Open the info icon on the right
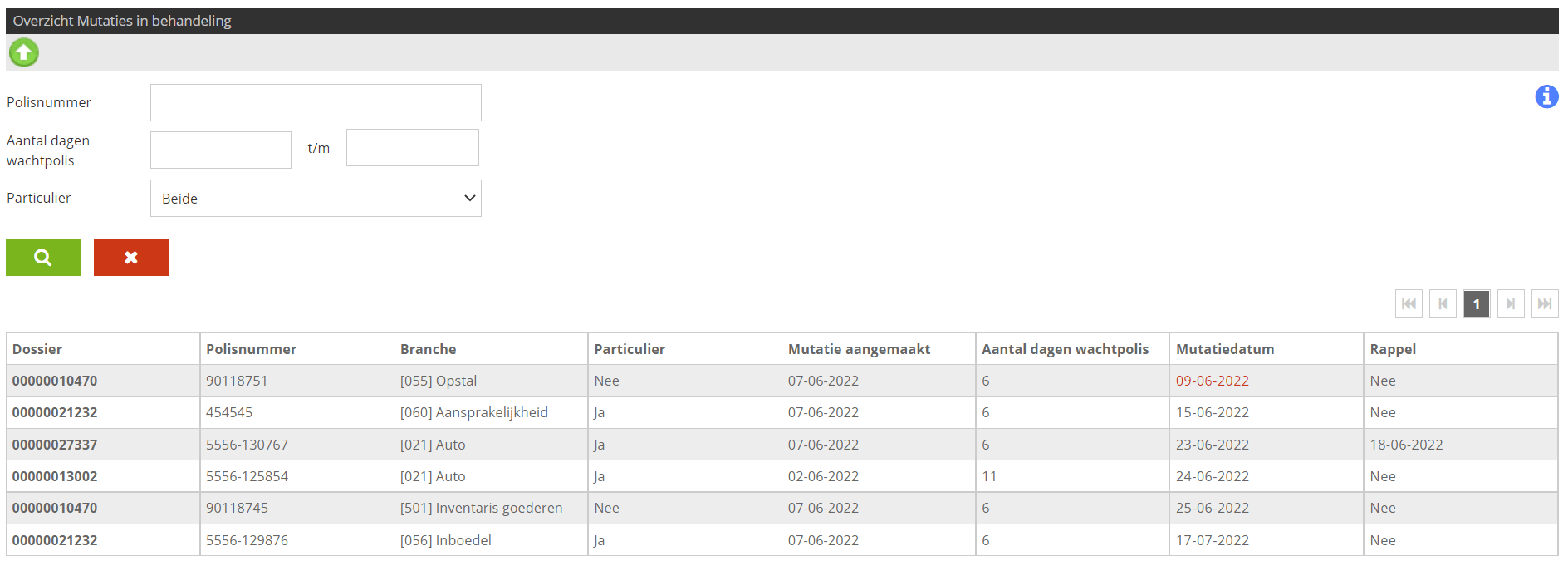This screenshot has height=566, width=1568. (x=1547, y=97)
